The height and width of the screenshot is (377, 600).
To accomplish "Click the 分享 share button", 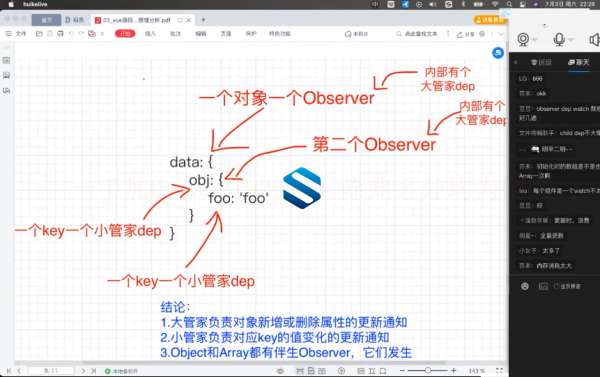I will (465, 34).
